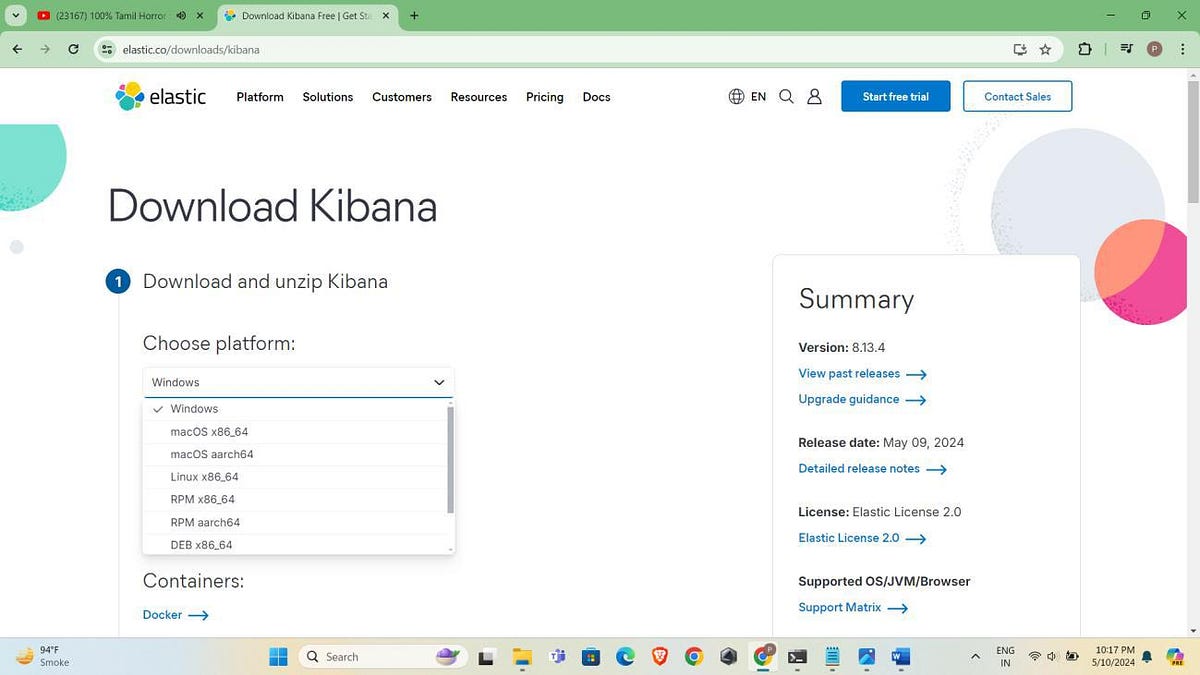Click the View past releases link
Image resolution: width=1200 pixels, height=675 pixels.
coord(848,373)
